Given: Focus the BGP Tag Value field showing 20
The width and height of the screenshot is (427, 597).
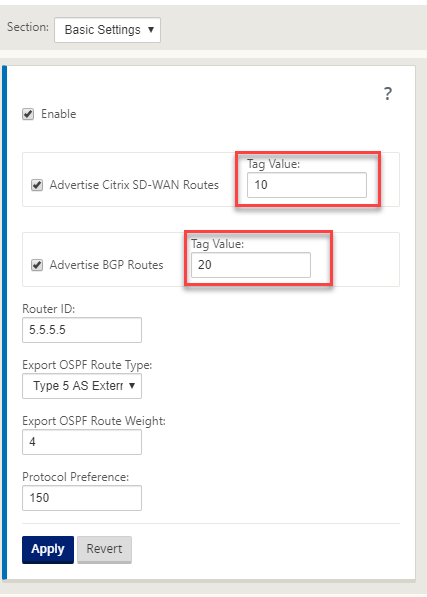Looking at the screenshot, I should coord(251,265).
